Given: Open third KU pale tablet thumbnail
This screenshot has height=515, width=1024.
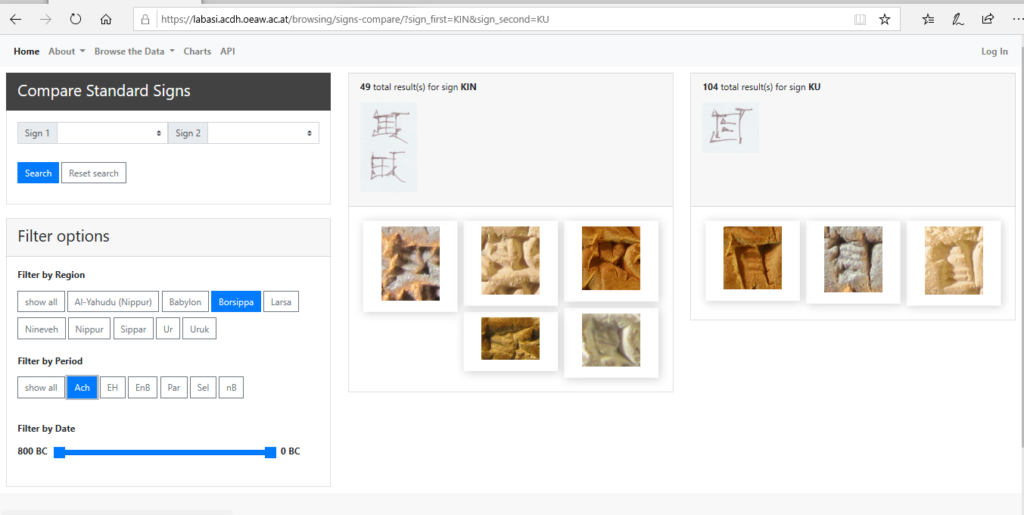Looking at the screenshot, I should click(x=953, y=260).
